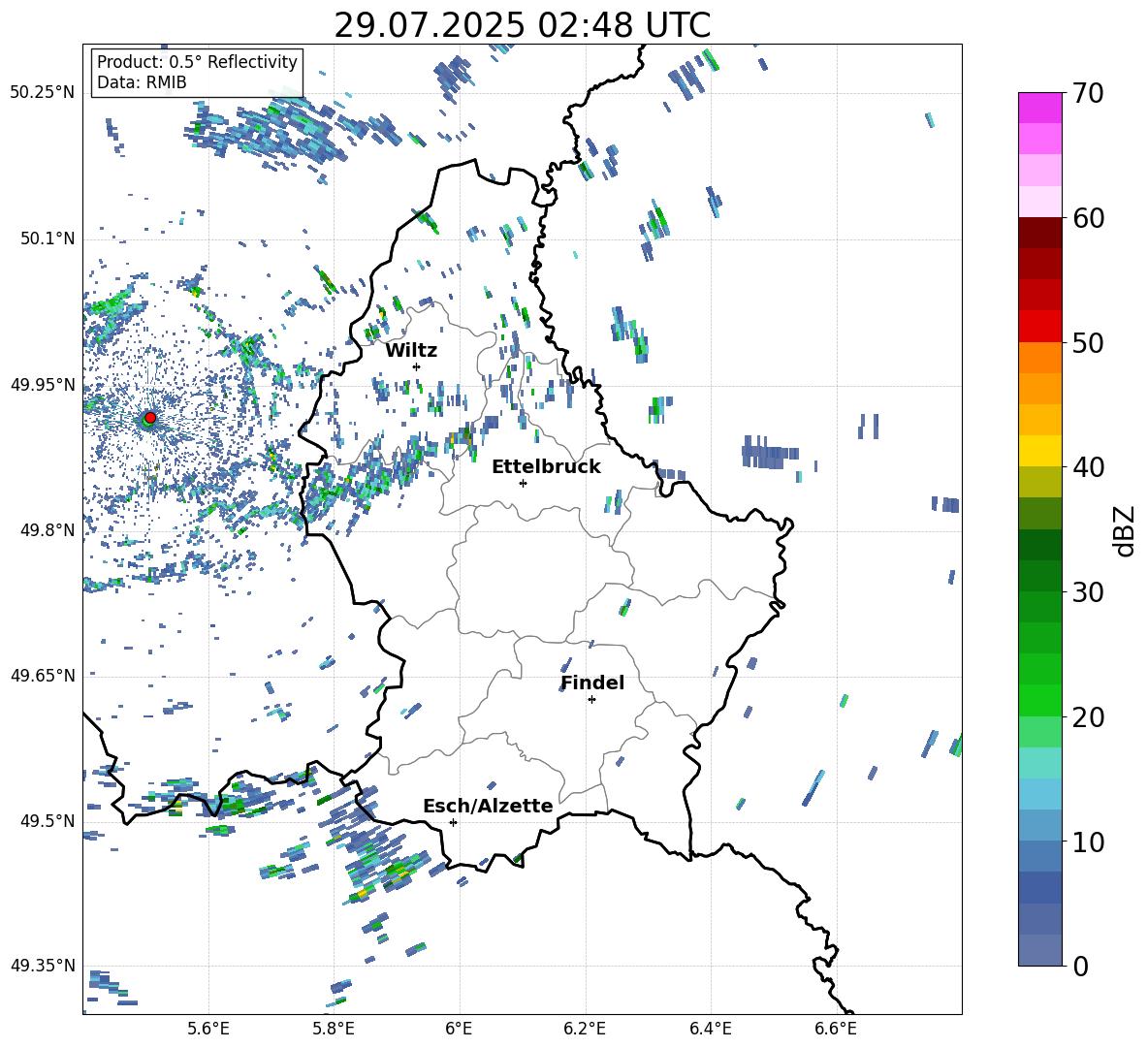Click the magenta top colorbar segment
The width and height of the screenshot is (1148, 1048).
coord(1039,108)
